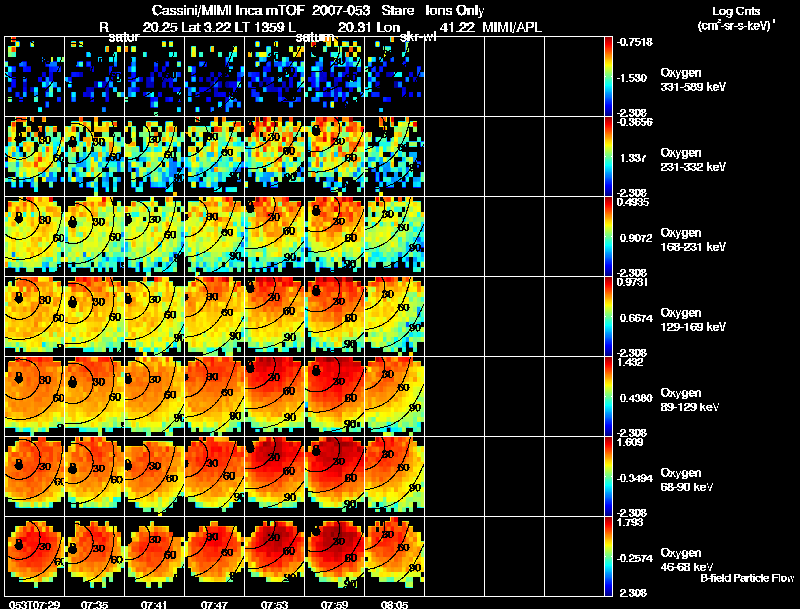The image size is (800, 609).
Task: Click the 08:05 time label
Action: 394,604
